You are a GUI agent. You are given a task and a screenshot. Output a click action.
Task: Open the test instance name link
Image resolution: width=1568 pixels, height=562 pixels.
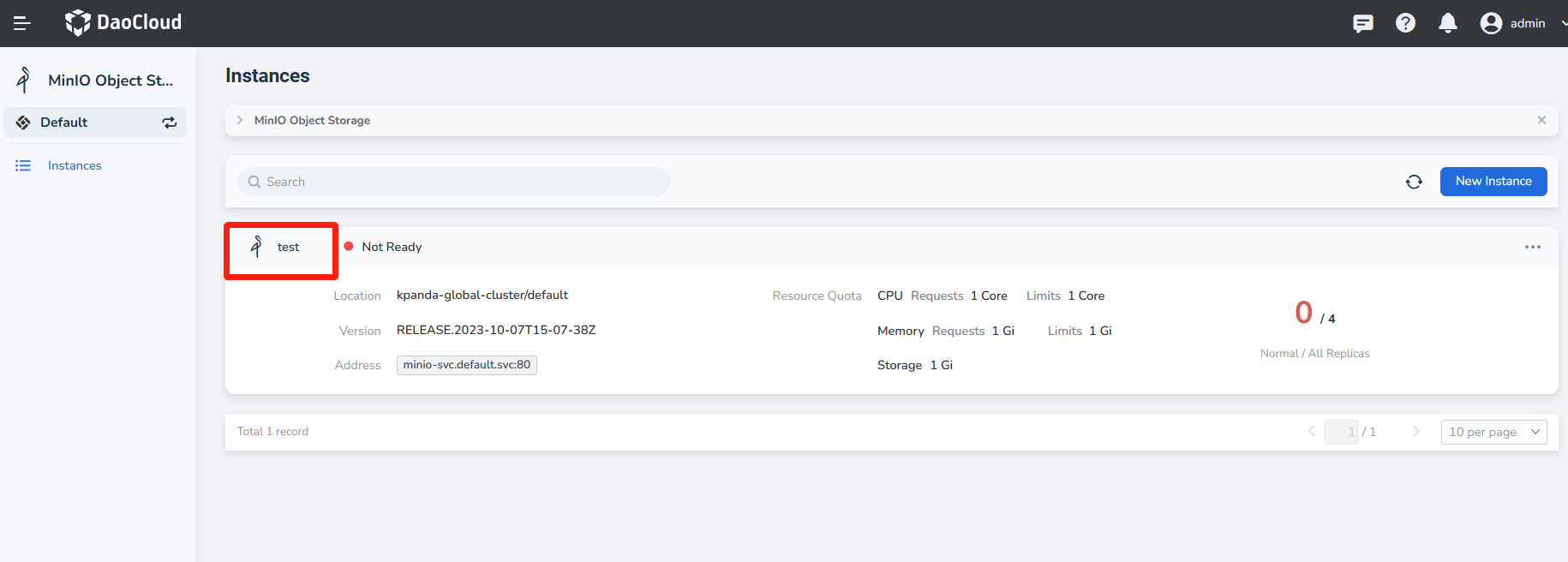tap(288, 247)
